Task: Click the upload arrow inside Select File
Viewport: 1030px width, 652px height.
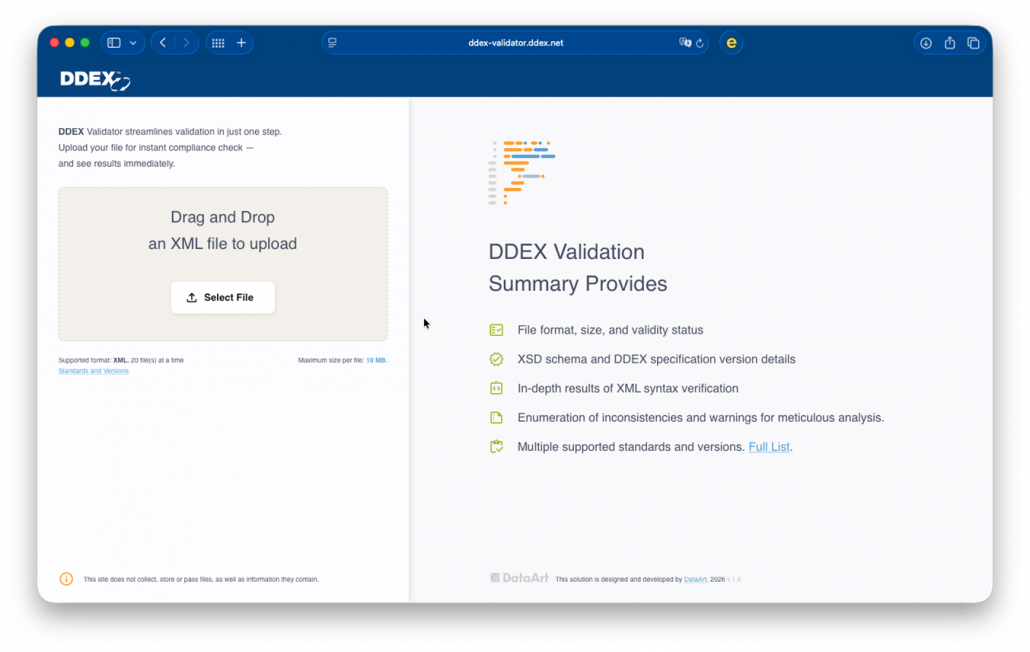Action: click(x=191, y=297)
